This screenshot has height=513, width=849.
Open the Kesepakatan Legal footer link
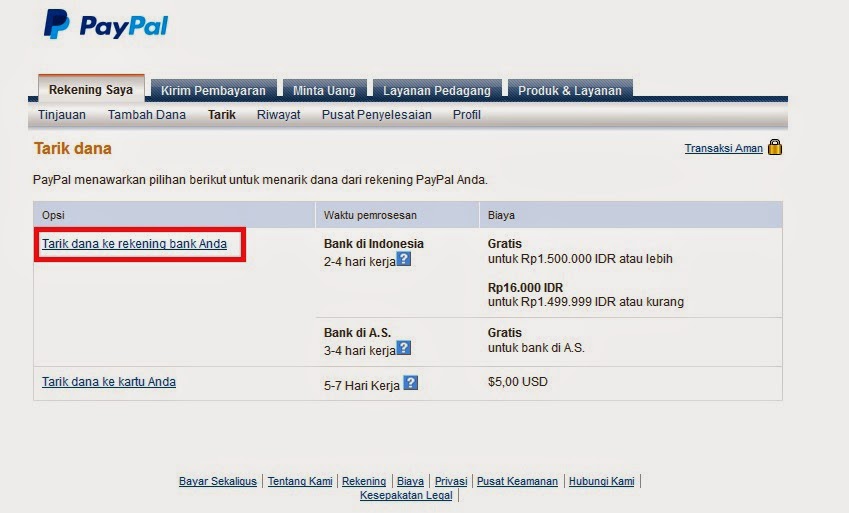click(x=406, y=495)
